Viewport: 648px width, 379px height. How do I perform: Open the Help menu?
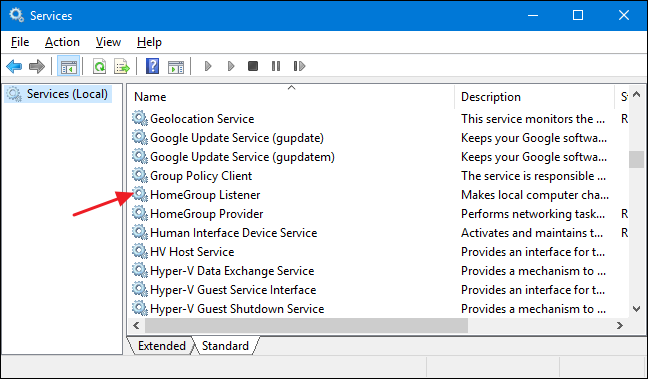click(149, 42)
